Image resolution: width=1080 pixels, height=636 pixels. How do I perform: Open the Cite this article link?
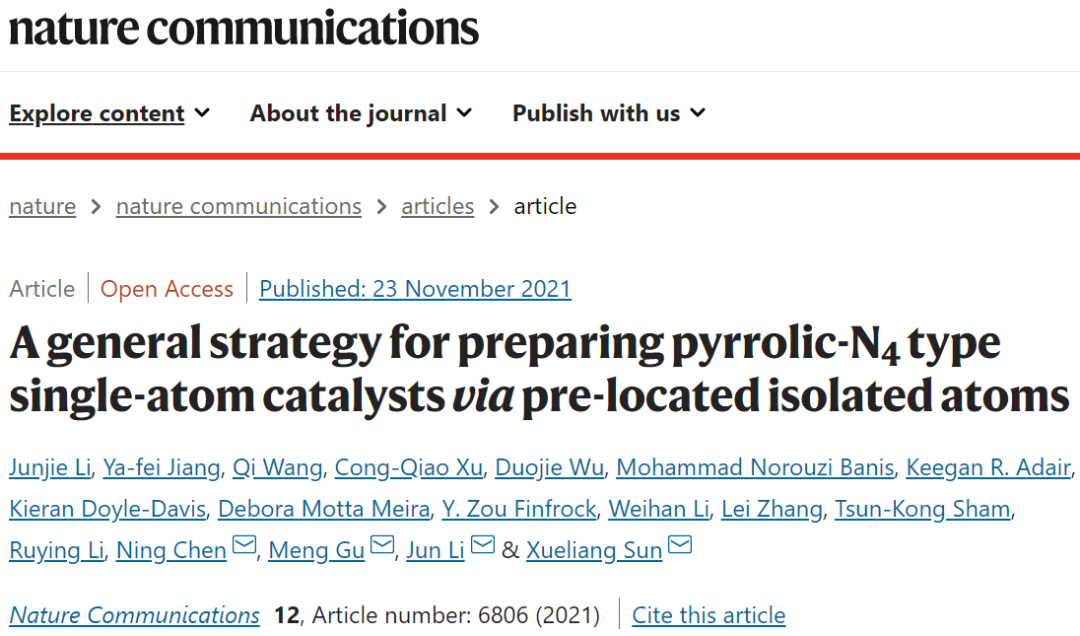tap(709, 615)
